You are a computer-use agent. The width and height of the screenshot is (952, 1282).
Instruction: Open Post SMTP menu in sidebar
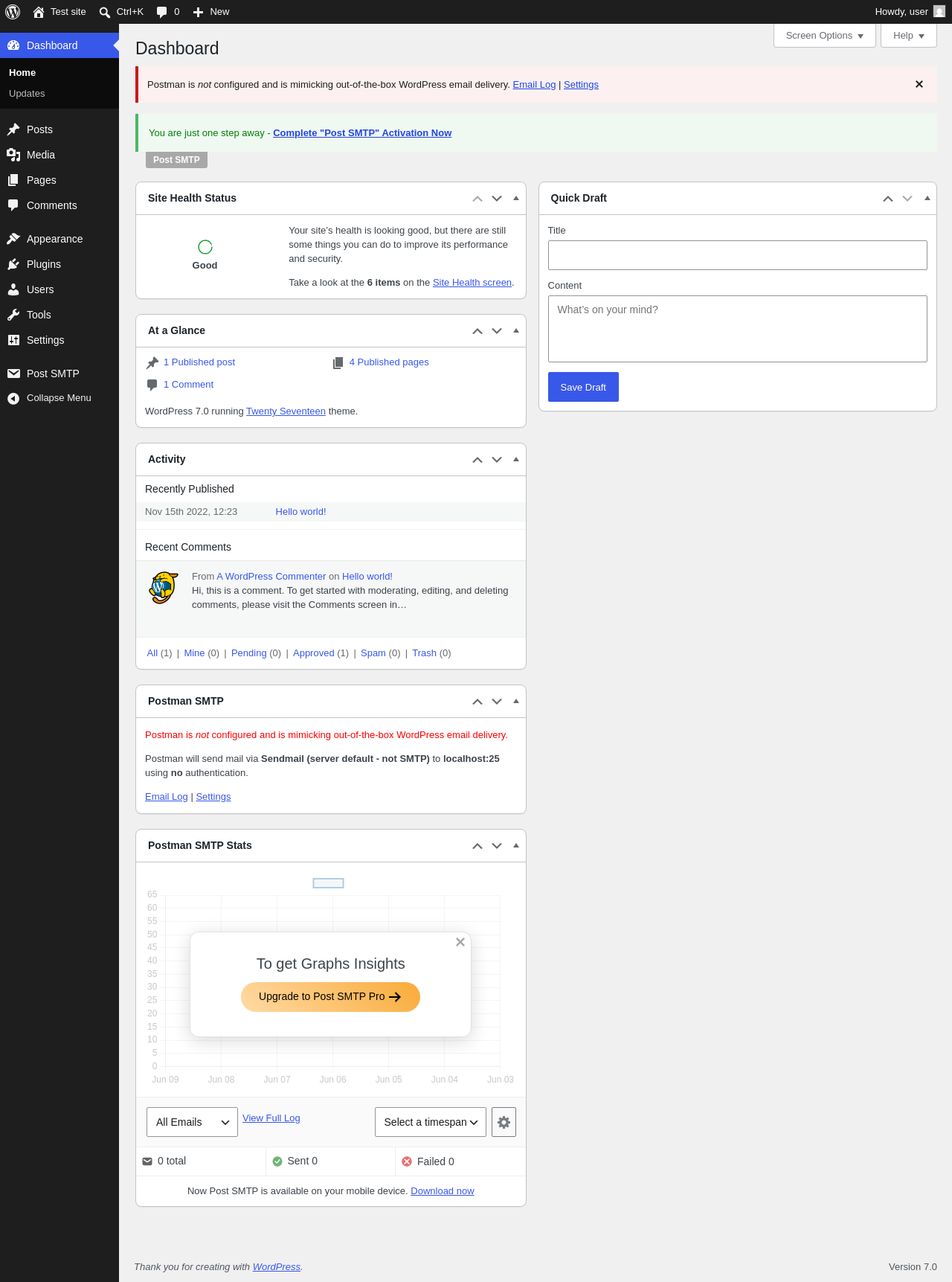59,374
